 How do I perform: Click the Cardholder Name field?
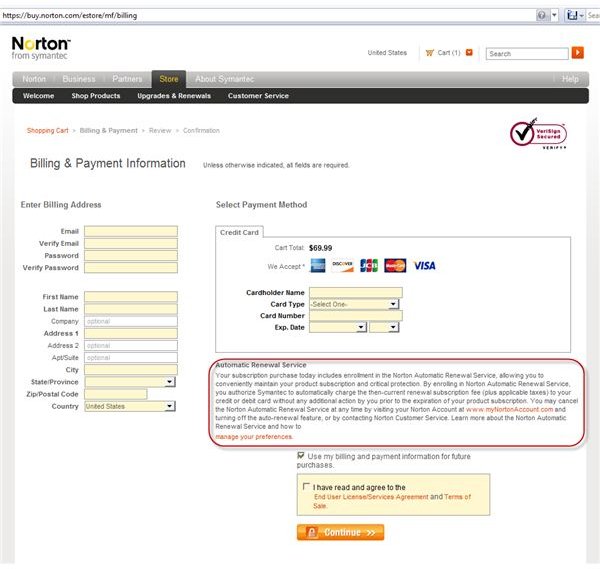pyautogui.click(x=356, y=293)
